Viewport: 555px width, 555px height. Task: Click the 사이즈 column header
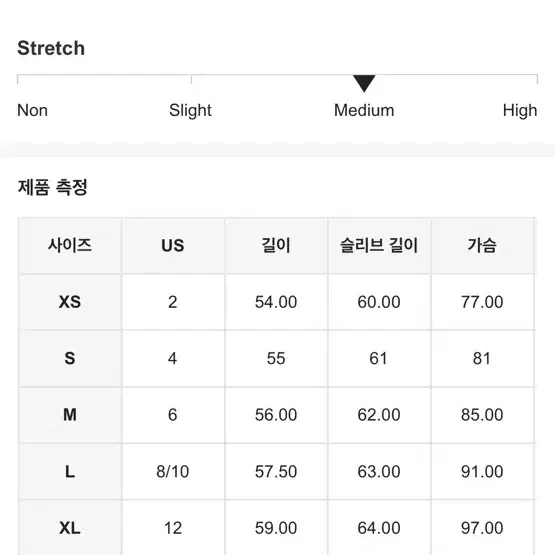pos(70,246)
